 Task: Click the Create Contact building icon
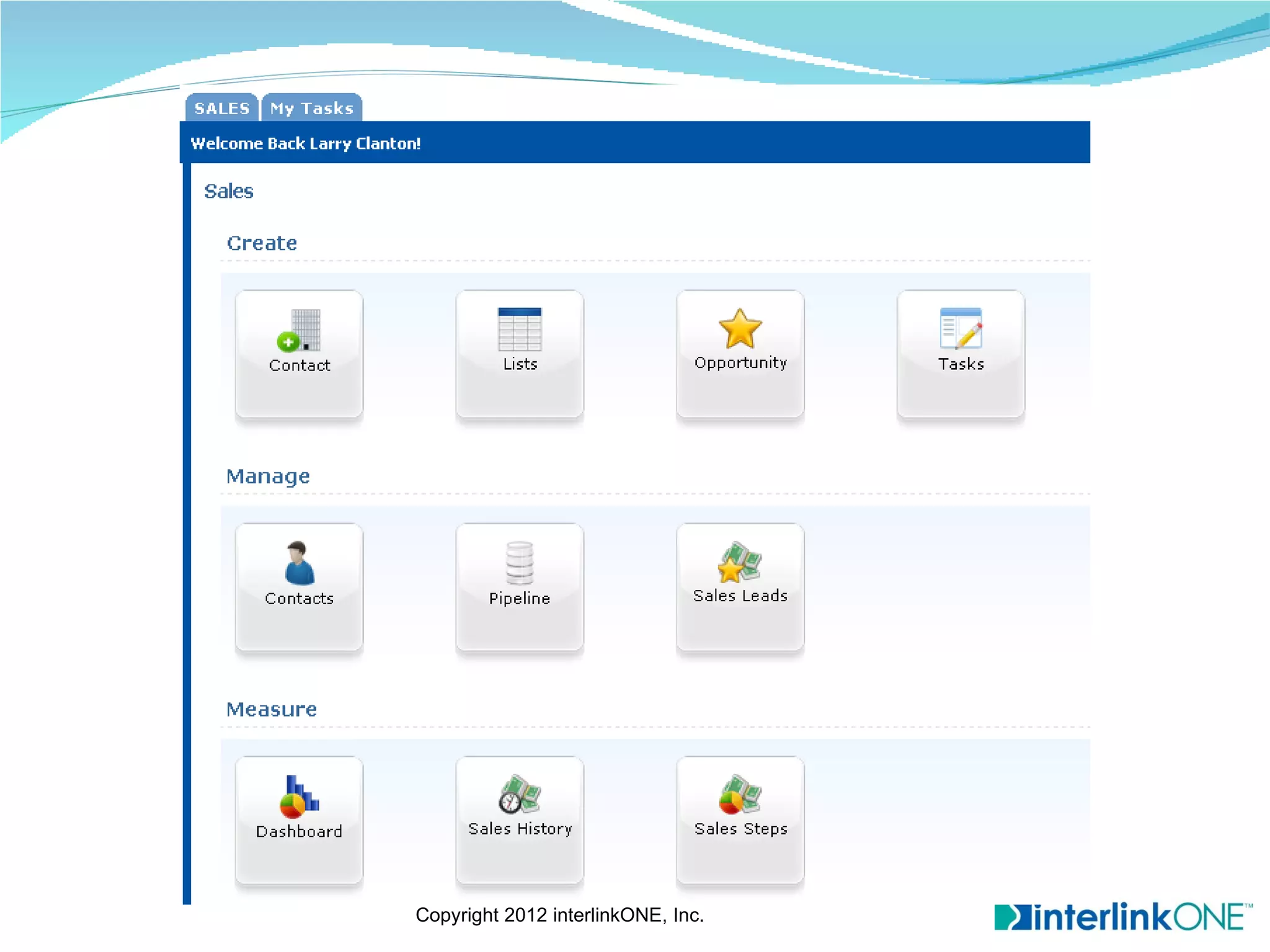coord(300,330)
